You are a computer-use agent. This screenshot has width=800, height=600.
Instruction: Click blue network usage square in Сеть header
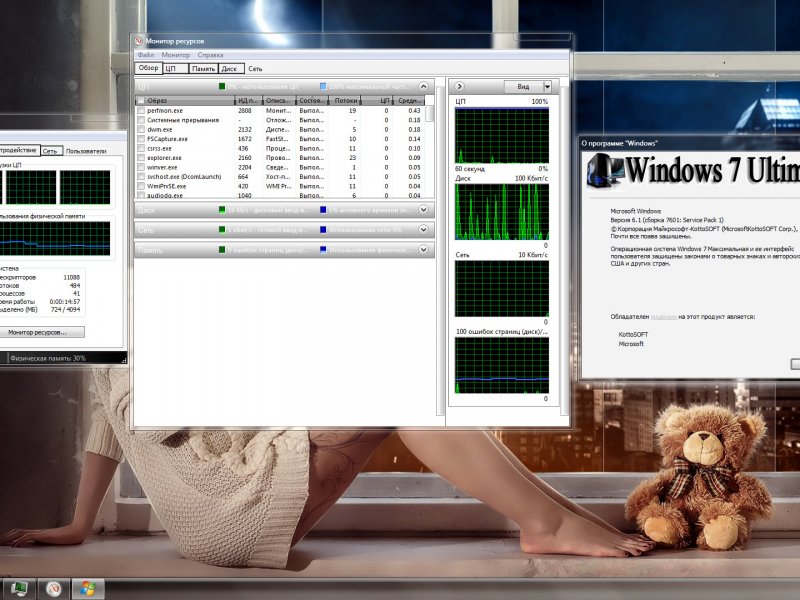click(x=323, y=230)
